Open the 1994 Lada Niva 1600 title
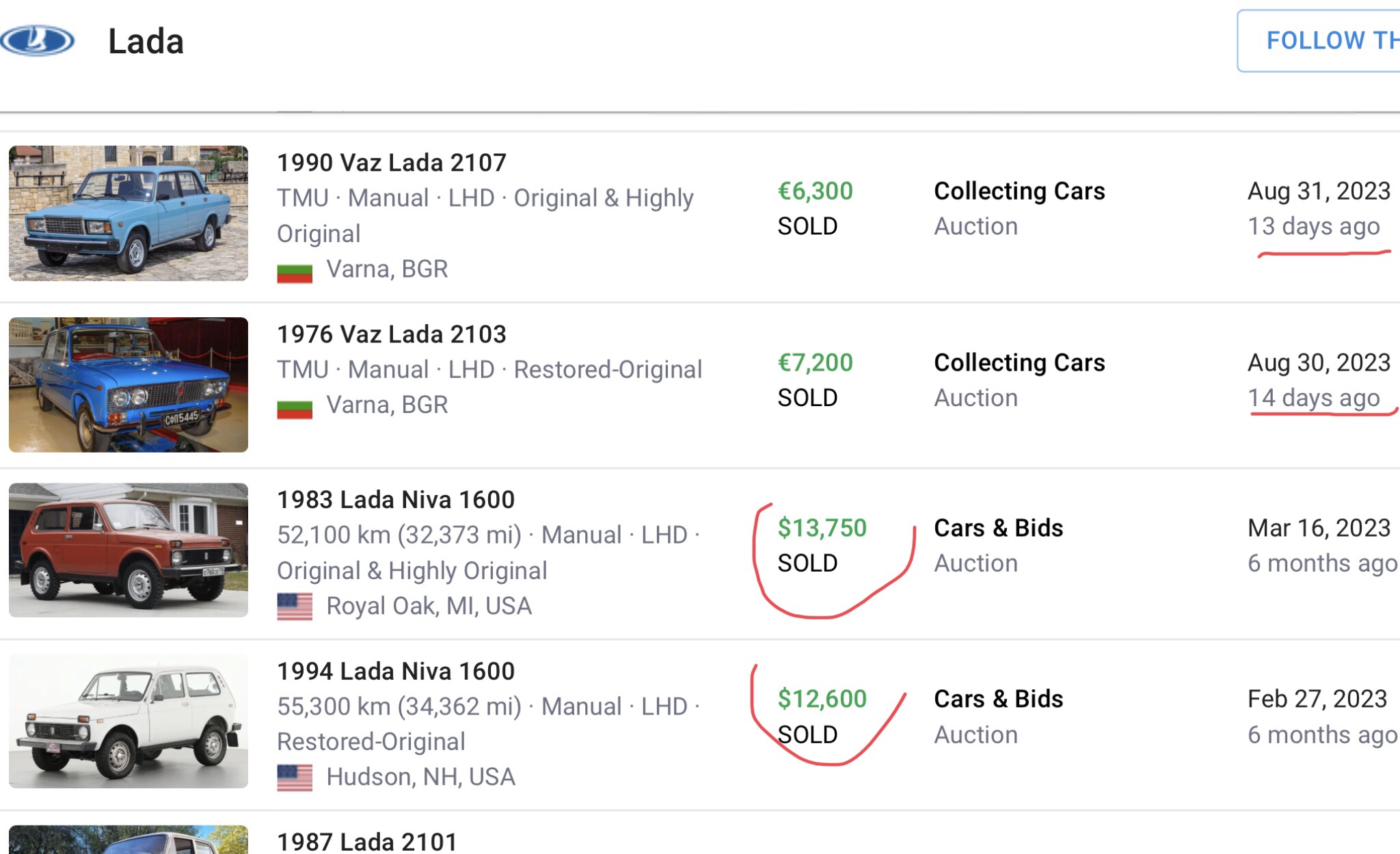Image resolution: width=1400 pixels, height=854 pixels. pos(396,671)
